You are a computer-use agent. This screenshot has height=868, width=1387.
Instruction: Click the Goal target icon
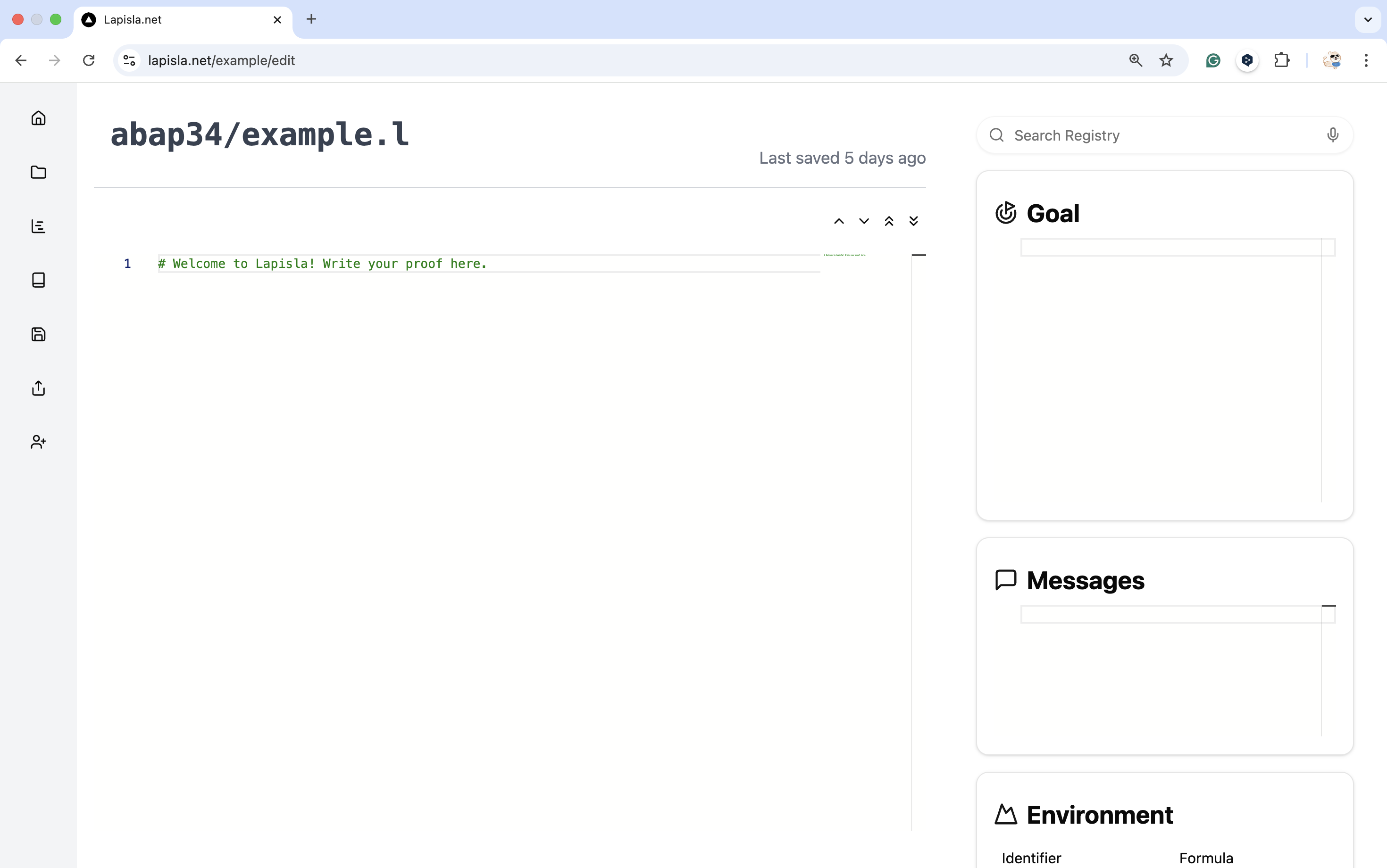click(1006, 213)
